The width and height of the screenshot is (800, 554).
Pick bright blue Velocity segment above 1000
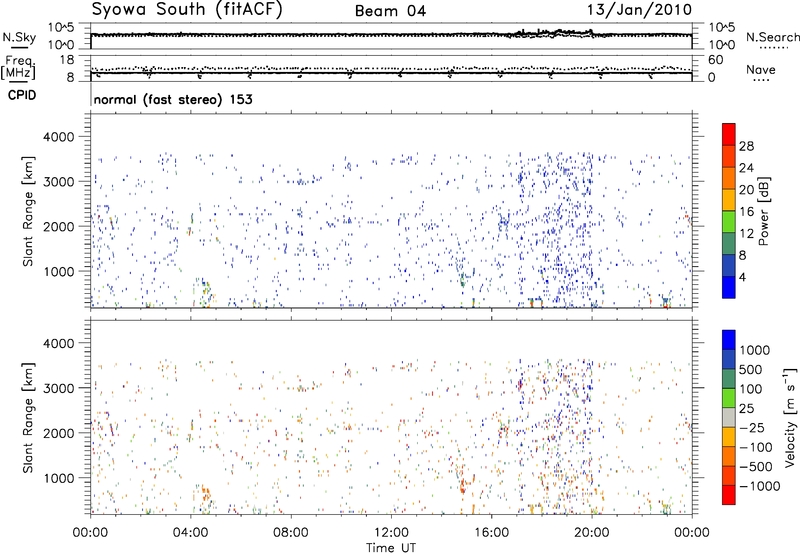[729, 340]
